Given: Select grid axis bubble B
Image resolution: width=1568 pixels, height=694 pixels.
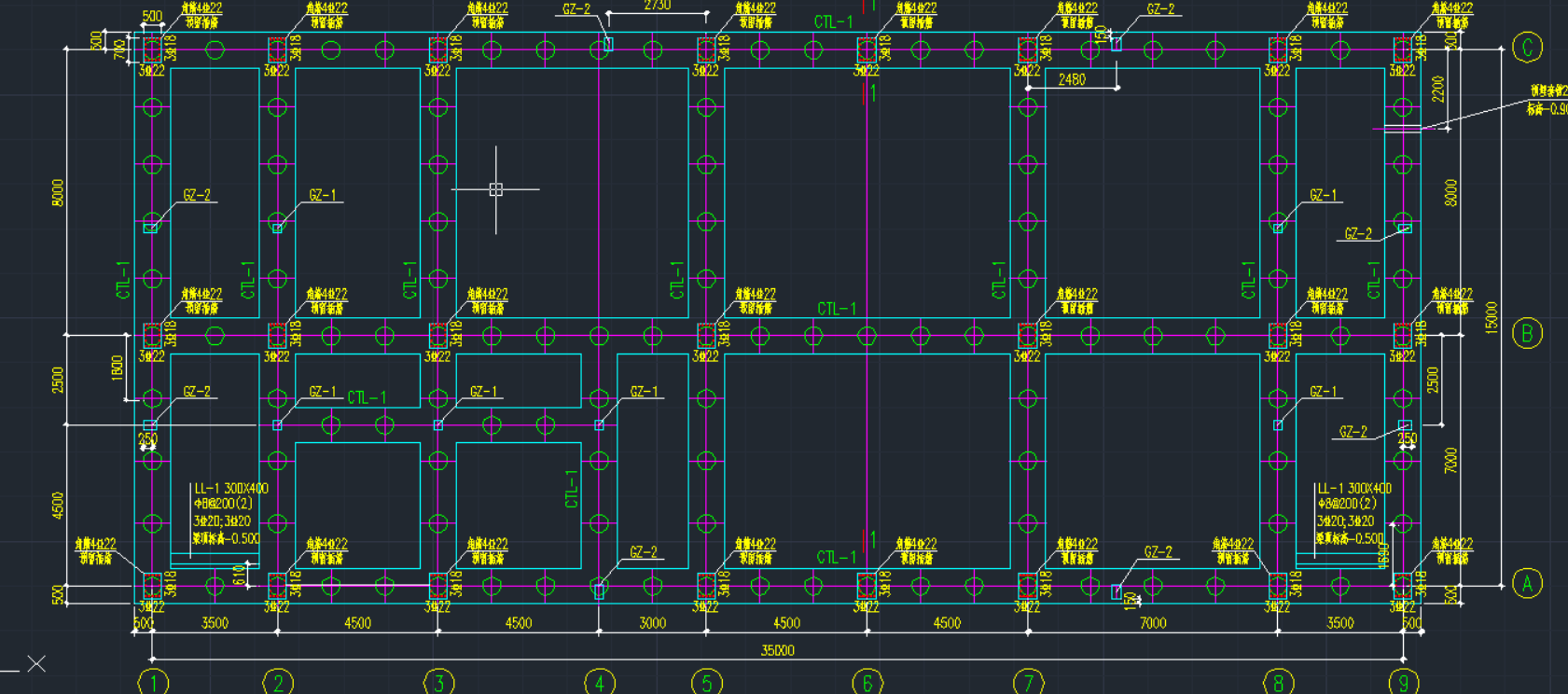Looking at the screenshot, I should click(x=1527, y=333).
